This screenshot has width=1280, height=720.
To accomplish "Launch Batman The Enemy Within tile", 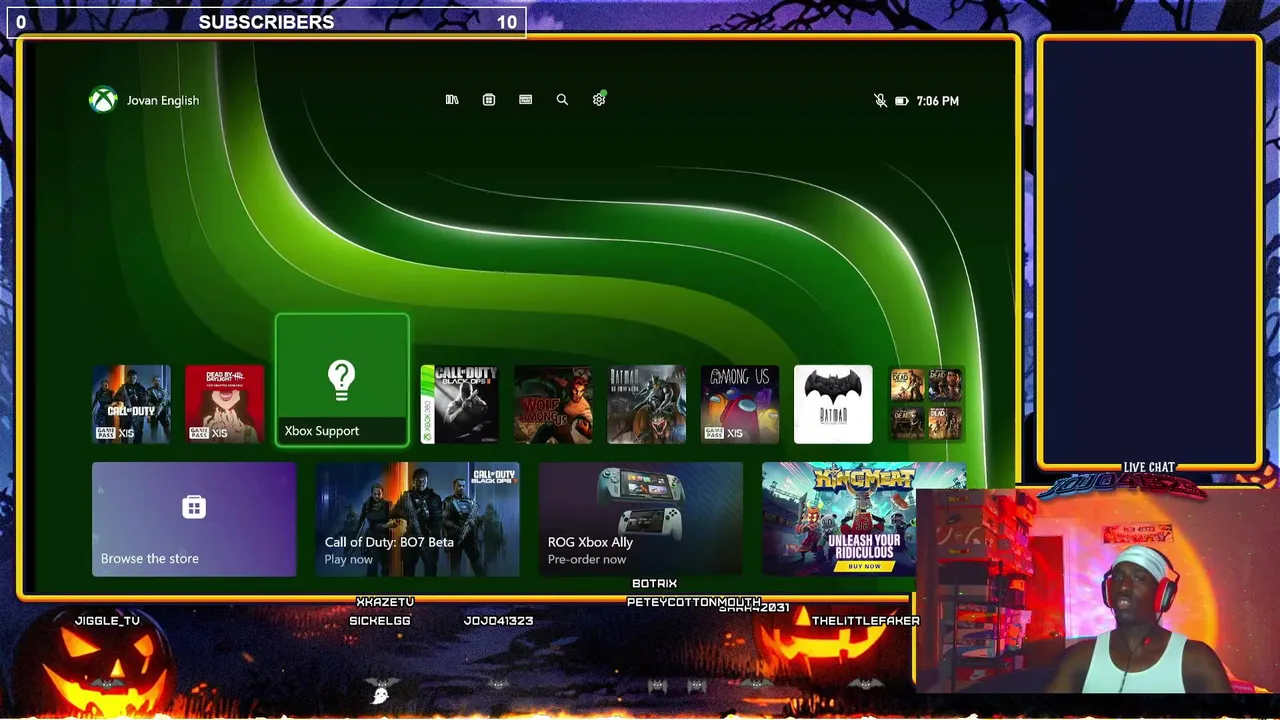I will point(647,404).
